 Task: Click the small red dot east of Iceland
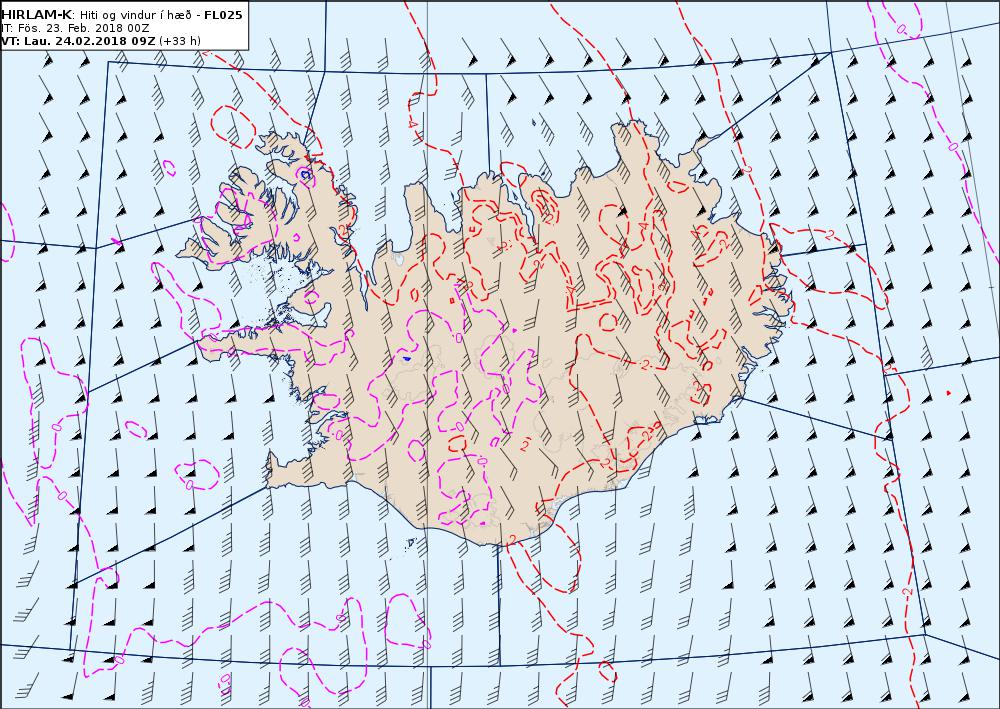click(949, 393)
